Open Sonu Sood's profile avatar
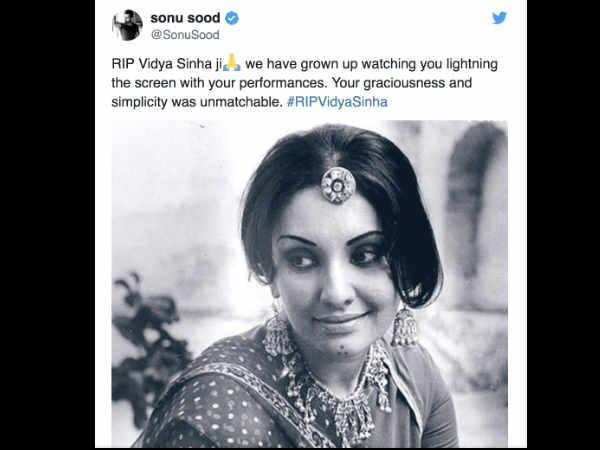The width and height of the screenshot is (600, 450). 127,25
